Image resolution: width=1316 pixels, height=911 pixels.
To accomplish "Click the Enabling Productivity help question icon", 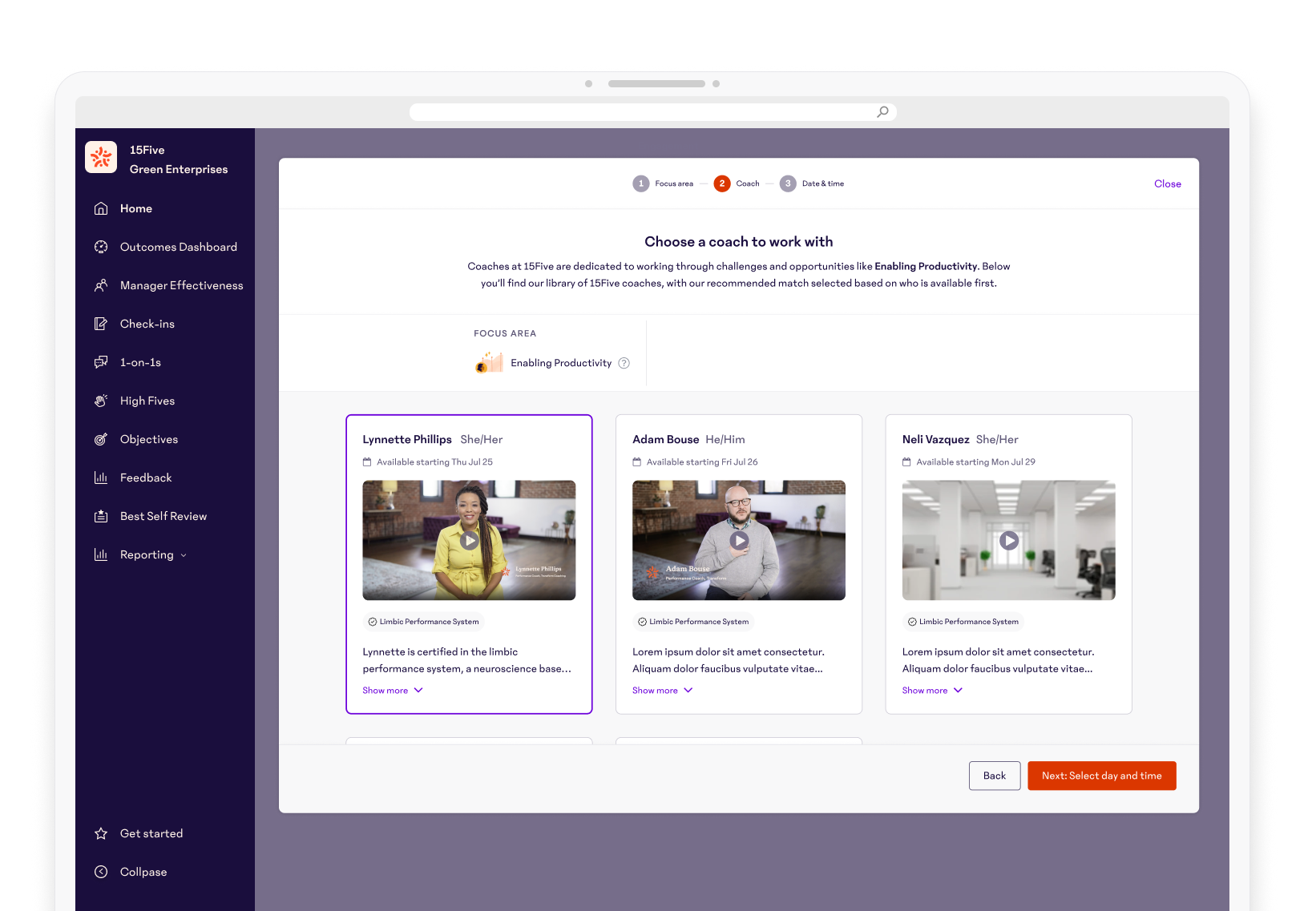I will coord(624,363).
